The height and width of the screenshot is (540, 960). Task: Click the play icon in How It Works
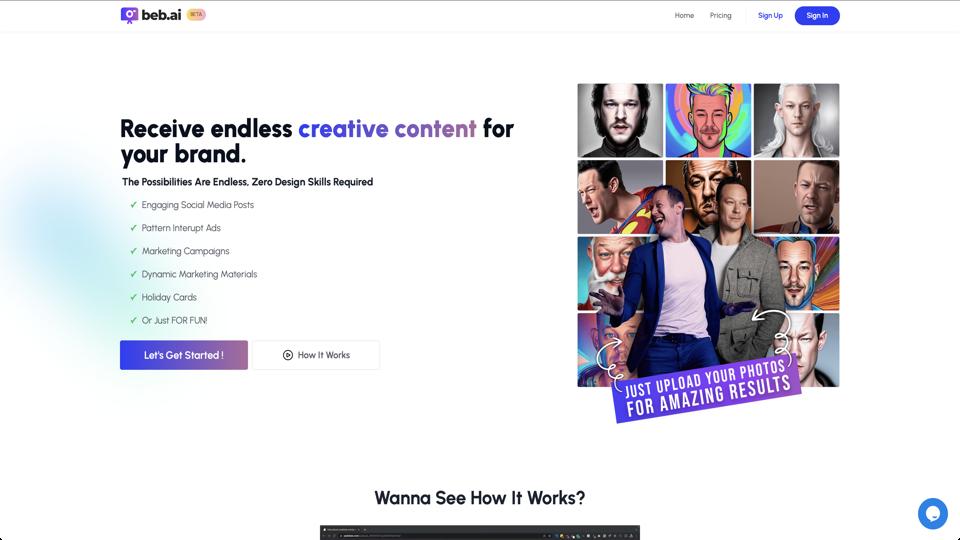click(x=288, y=355)
